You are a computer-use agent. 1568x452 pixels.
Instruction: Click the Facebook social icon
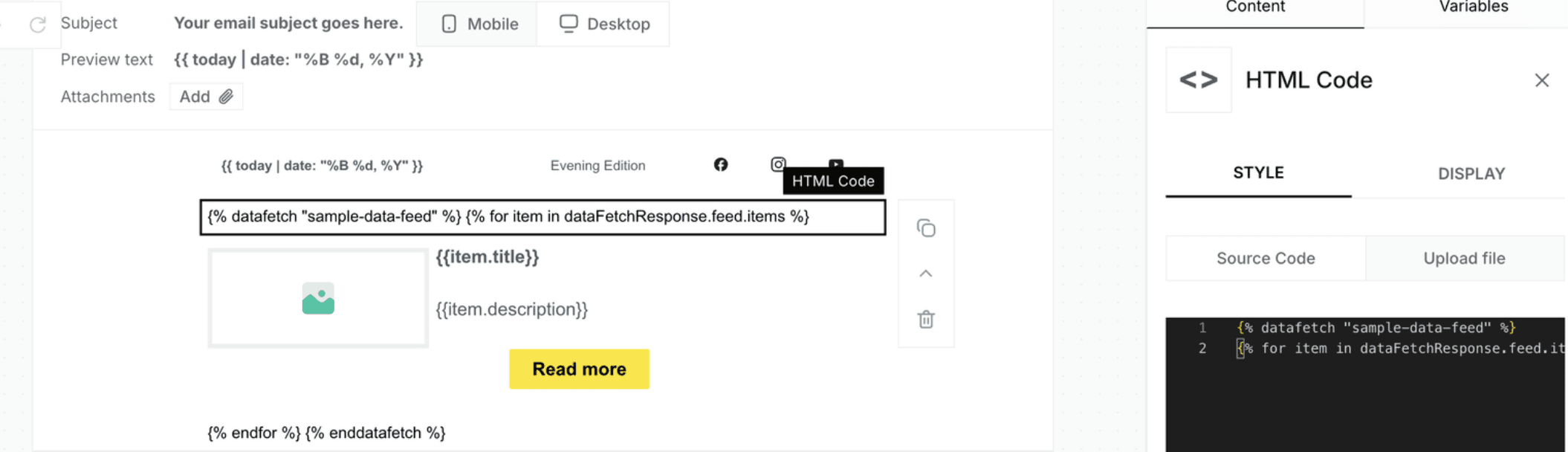(x=721, y=164)
